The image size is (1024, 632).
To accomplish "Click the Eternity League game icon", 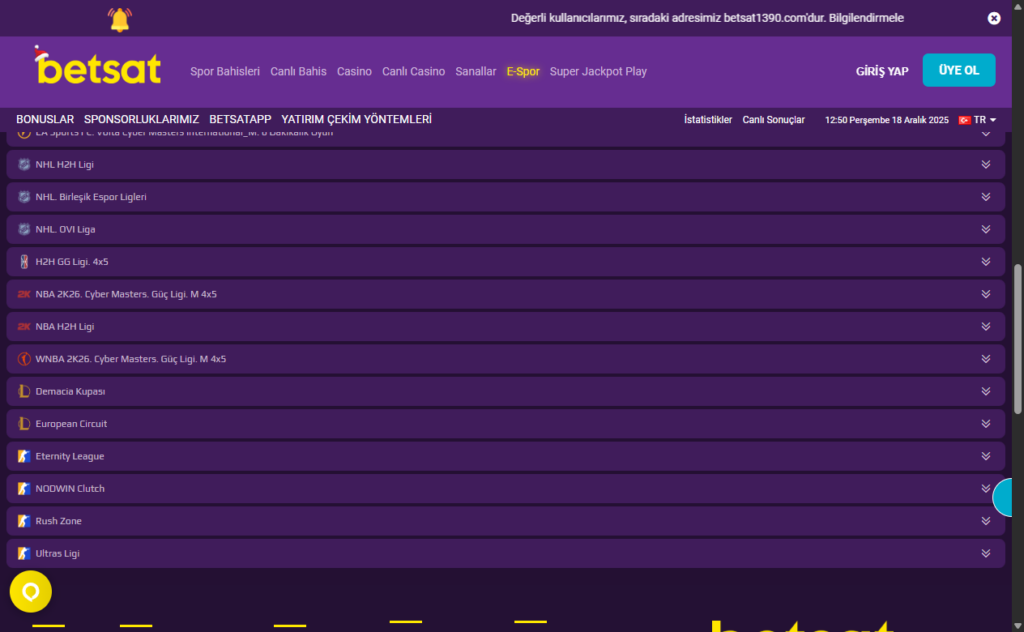I will [24, 456].
